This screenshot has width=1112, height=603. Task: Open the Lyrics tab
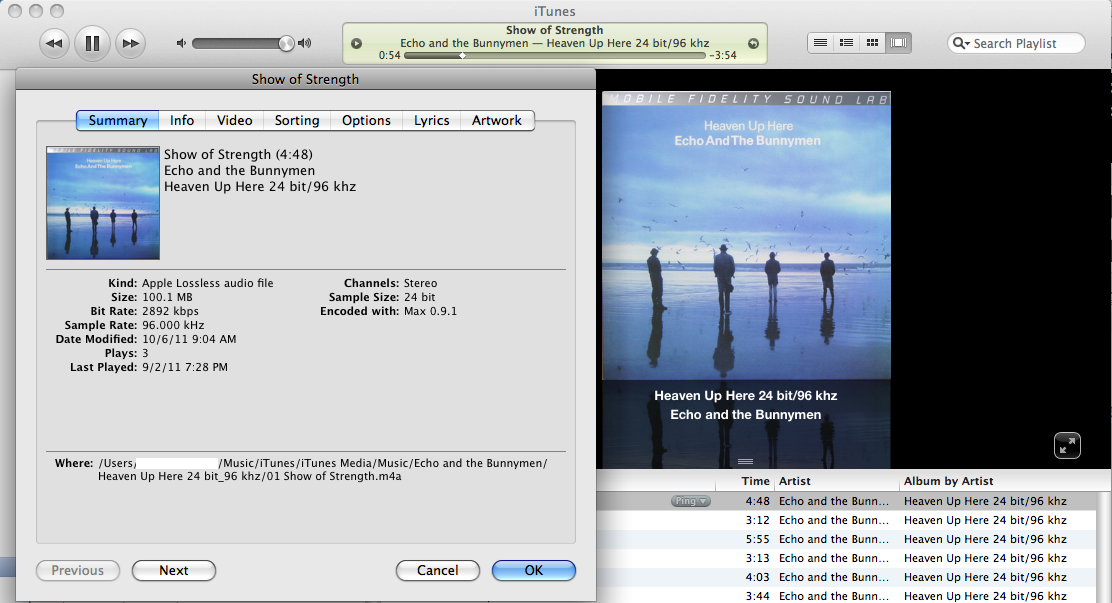point(432,121)
